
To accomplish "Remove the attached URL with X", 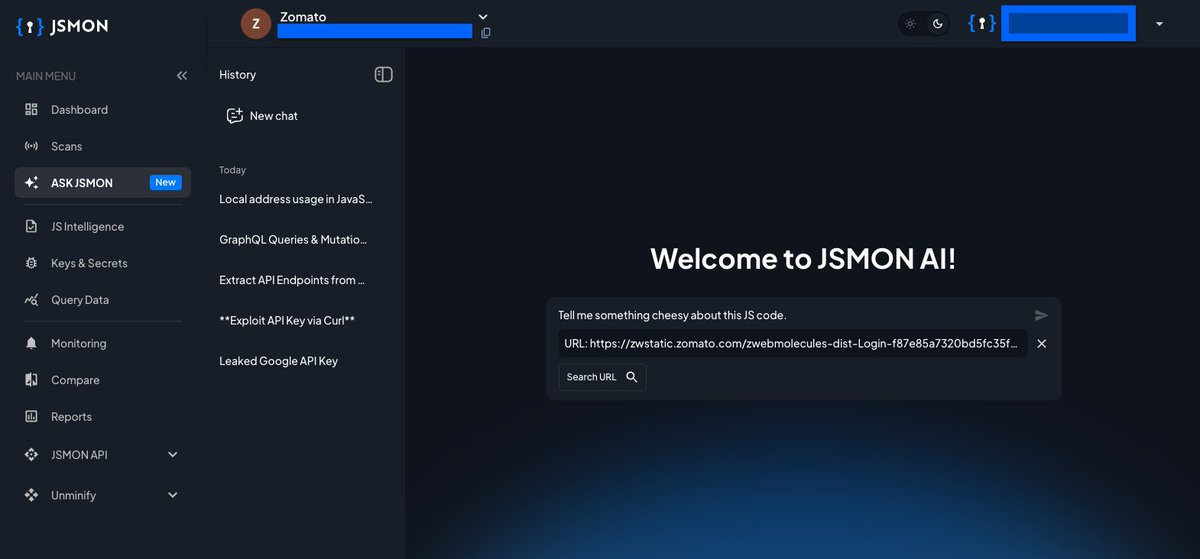I will [1041, 344].
